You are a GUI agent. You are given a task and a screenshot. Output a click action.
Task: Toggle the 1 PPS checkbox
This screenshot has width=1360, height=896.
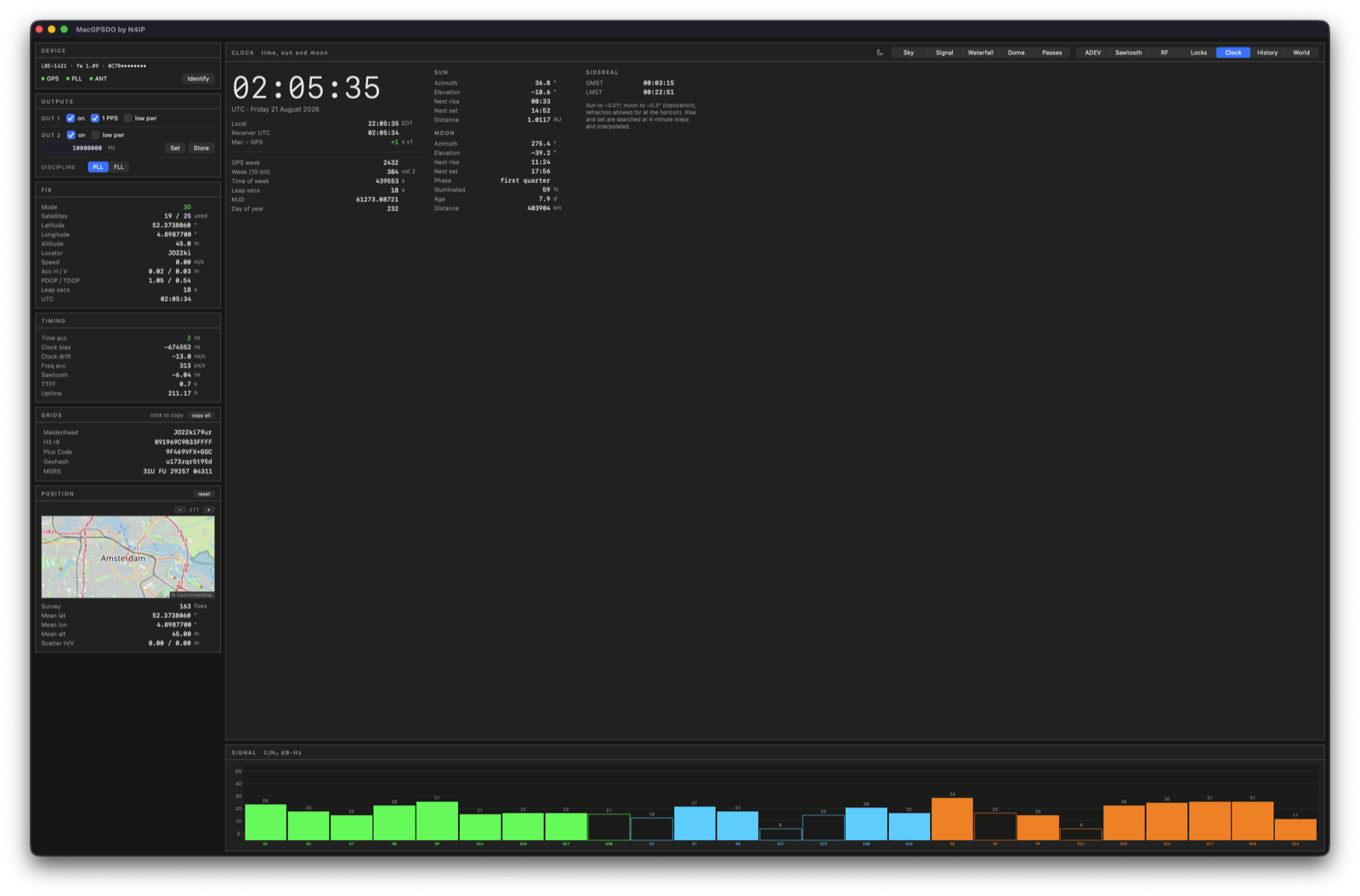pyautogui.click(x=95, y=118)
